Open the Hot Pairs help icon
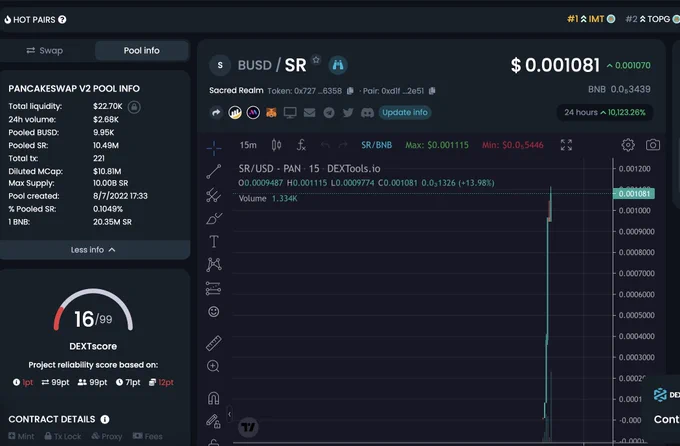The image size is (680, 446). (x=62, y=20)
